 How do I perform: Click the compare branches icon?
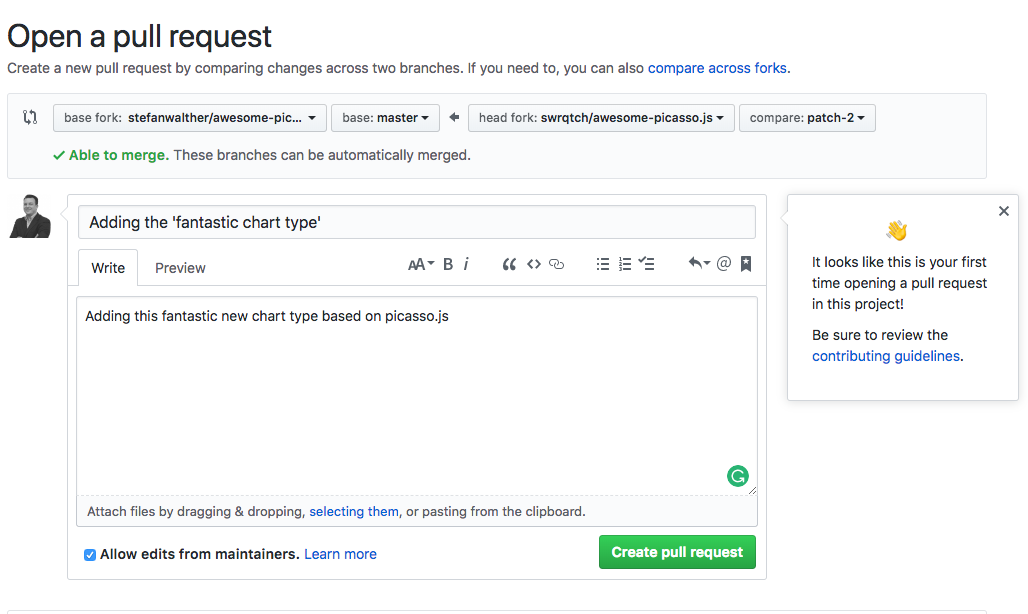(x=30, y=117)
